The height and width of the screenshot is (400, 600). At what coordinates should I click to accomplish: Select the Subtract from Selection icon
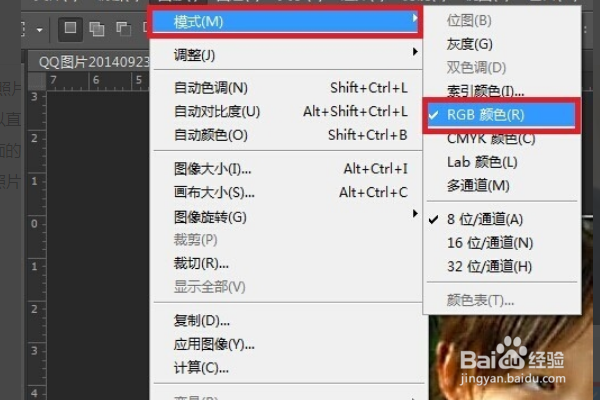click(x=123, y=29)
